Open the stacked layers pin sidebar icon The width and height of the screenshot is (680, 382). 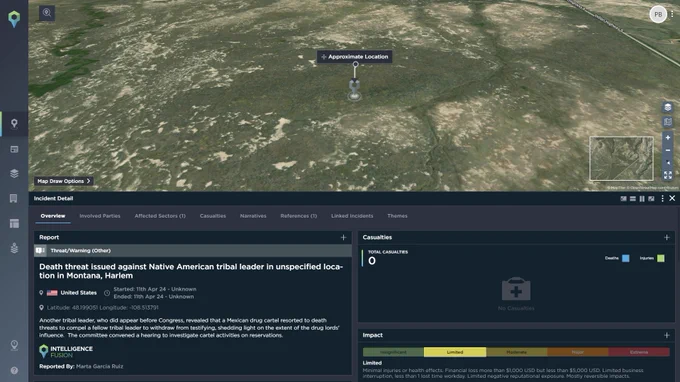pos(14,248)
